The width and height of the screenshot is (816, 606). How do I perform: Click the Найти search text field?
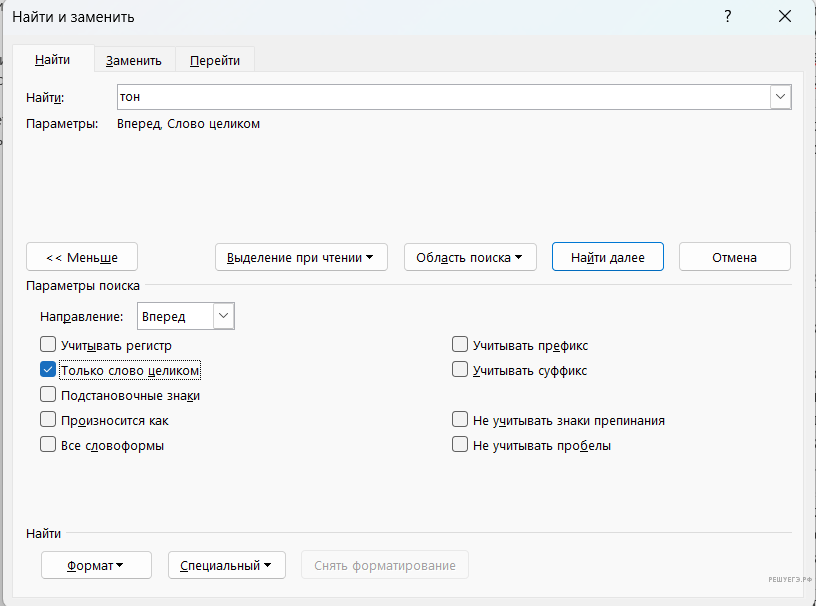point(442,96)
